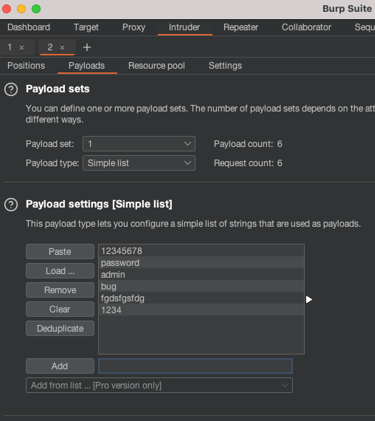The width and height of the screenshot is (375, 421).
Task: Select the 'fgdsfgsfdg' payload entry
Action: tap(202, 298)
